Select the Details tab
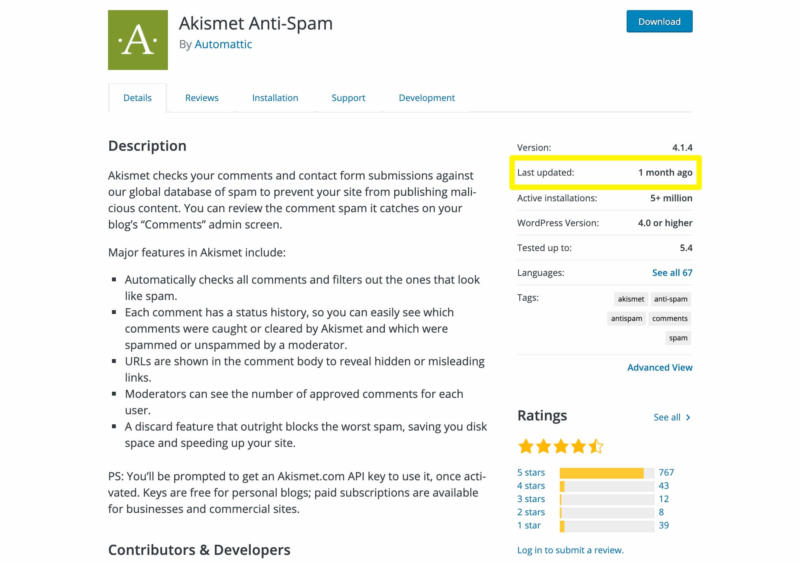The image size is (800, 565). (x=137, y=98)
